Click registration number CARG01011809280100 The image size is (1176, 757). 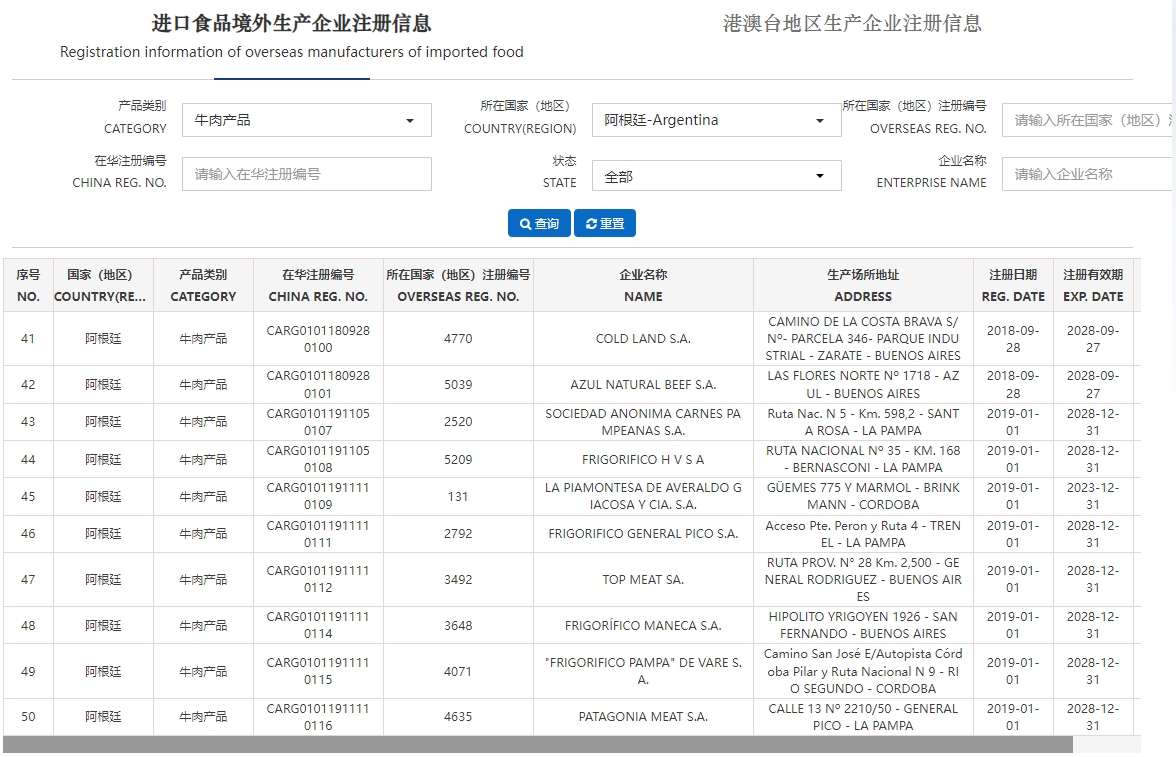318,338
